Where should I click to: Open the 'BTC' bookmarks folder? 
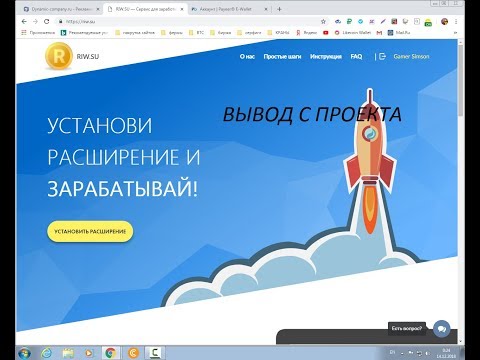click(196, 33)
